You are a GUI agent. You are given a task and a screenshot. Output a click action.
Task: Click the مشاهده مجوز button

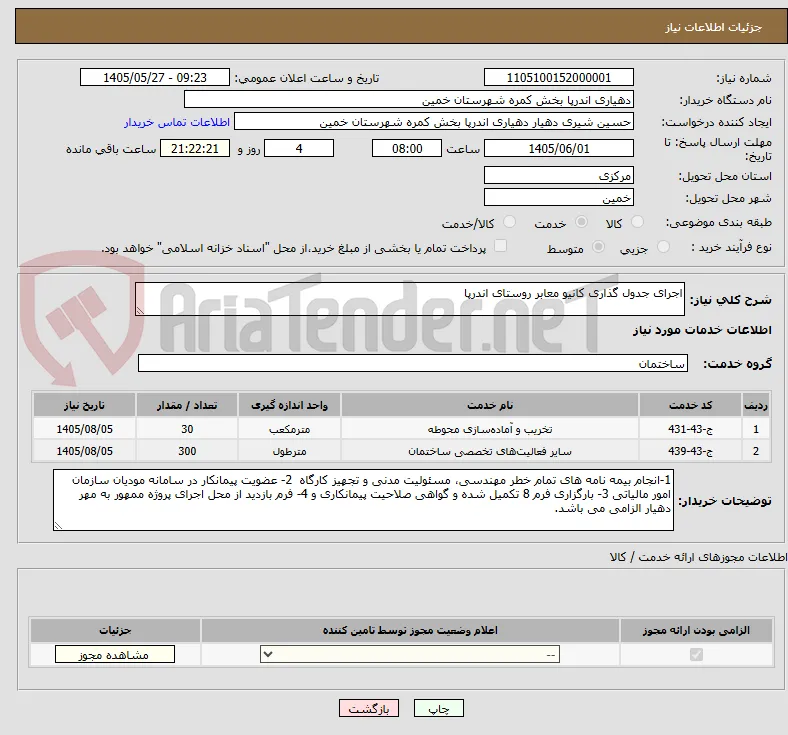(x=115, y=655)
